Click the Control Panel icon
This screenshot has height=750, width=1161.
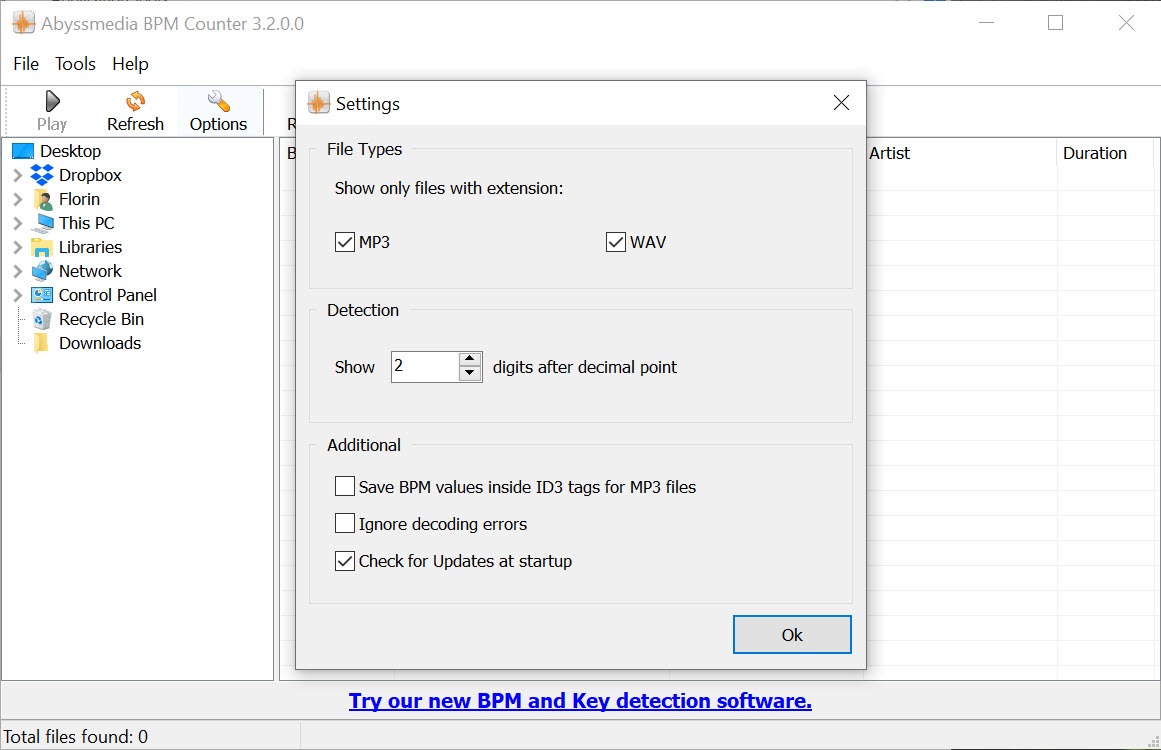42,295
